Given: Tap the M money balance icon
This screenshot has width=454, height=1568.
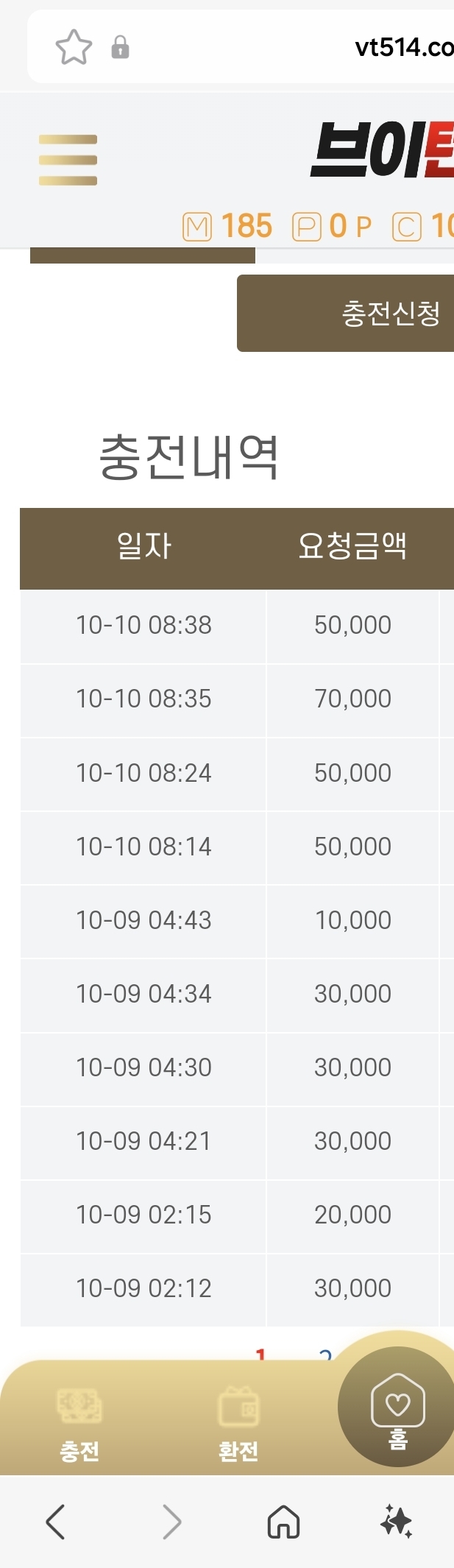Looking at the screenshot, I should (196, 227).
